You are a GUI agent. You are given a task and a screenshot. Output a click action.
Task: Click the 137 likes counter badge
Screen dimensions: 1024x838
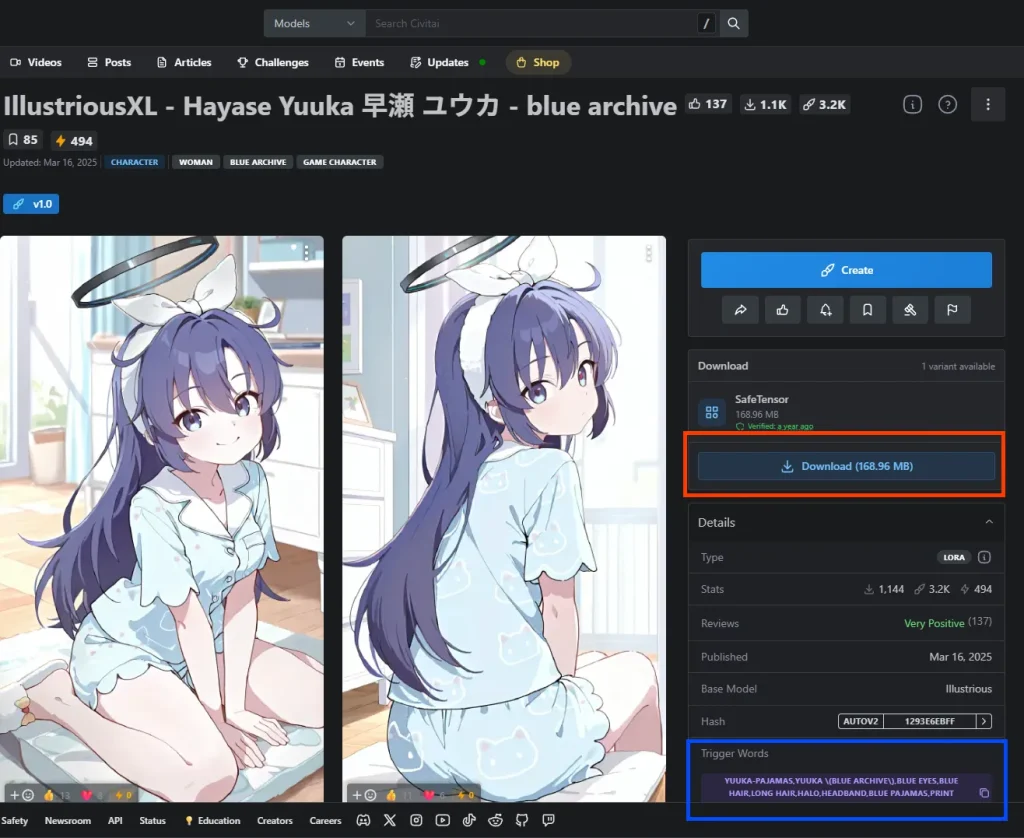tap(708, 104)
